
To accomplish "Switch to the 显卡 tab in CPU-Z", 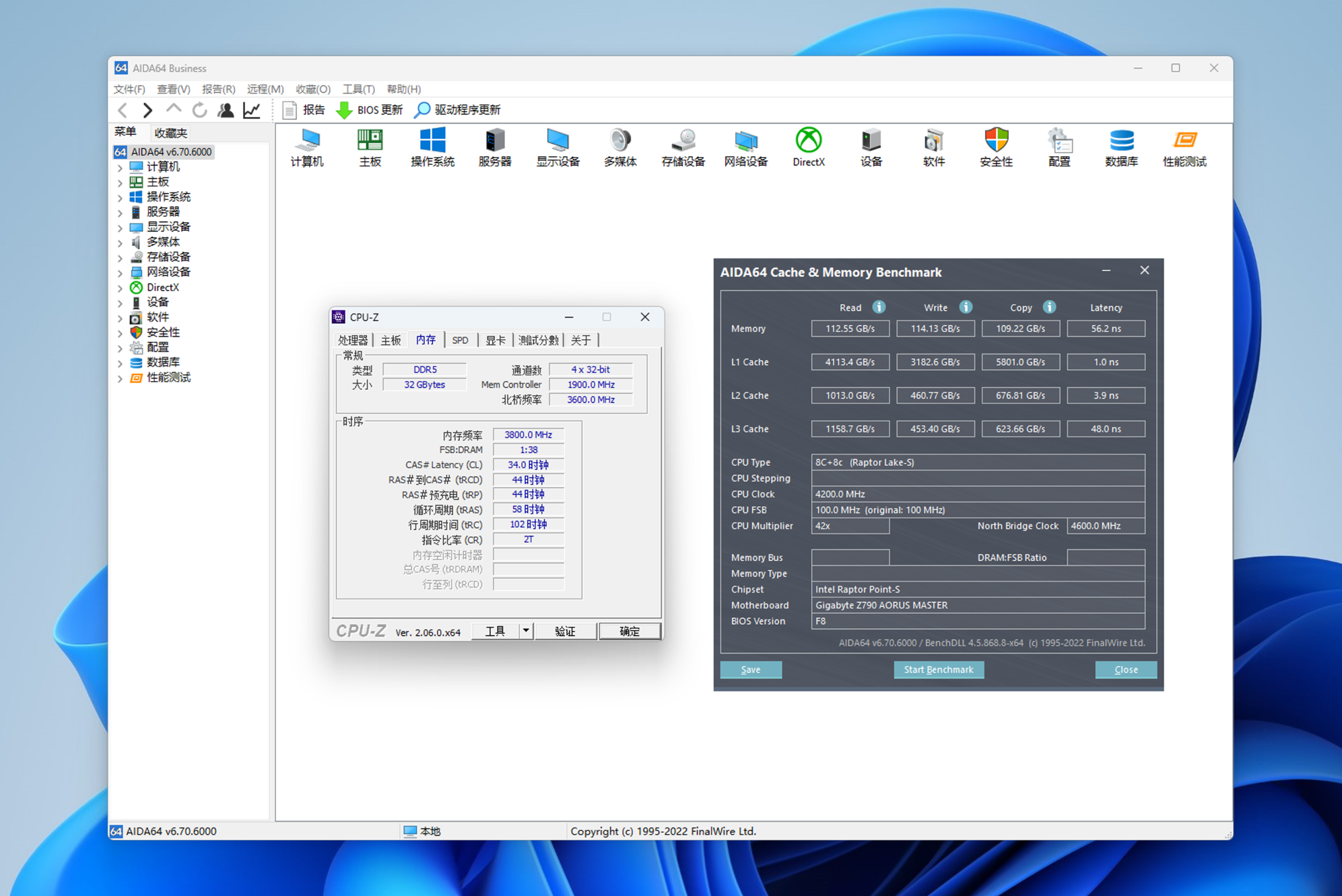I will 495,340.
